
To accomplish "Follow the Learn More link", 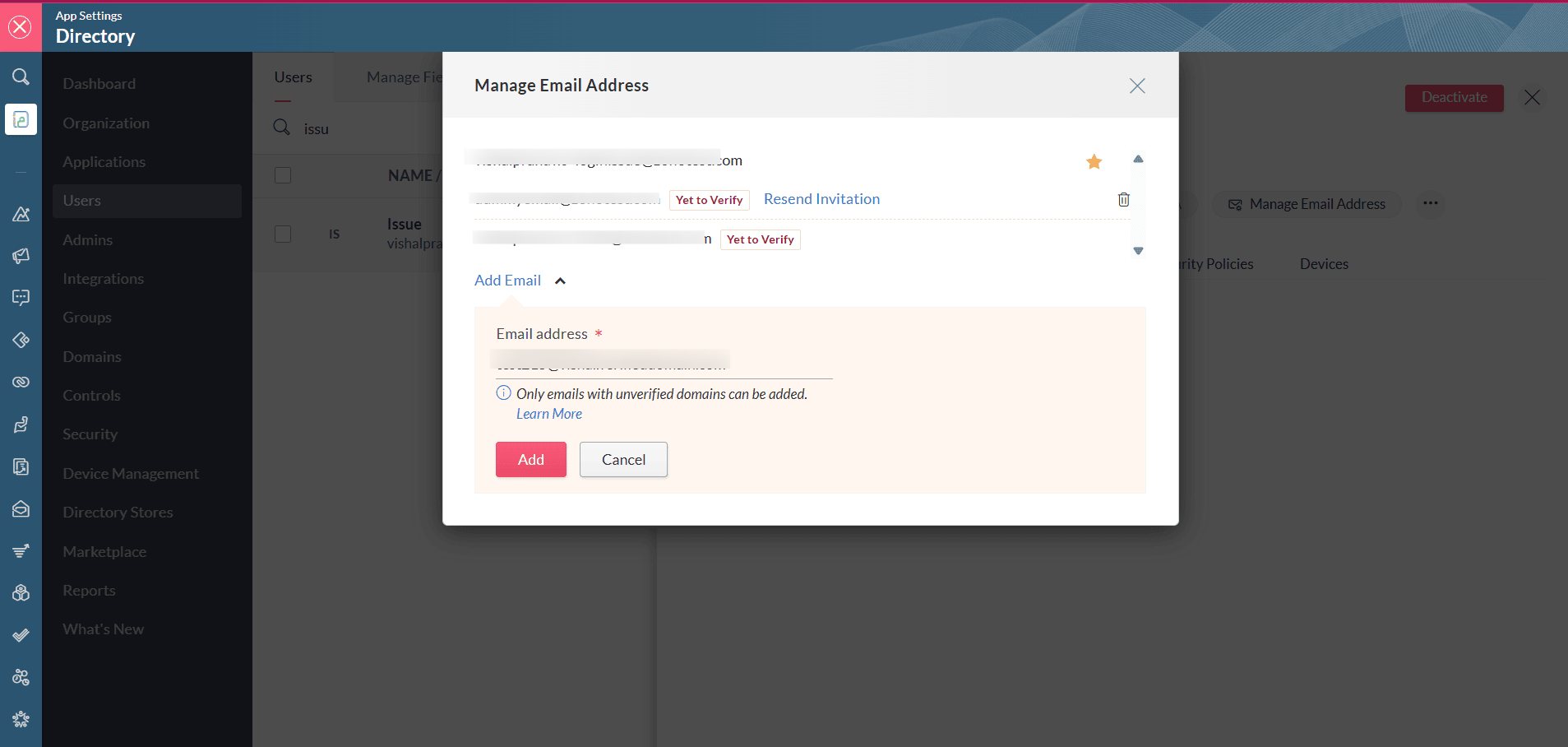I will click(x=548, y=414).
